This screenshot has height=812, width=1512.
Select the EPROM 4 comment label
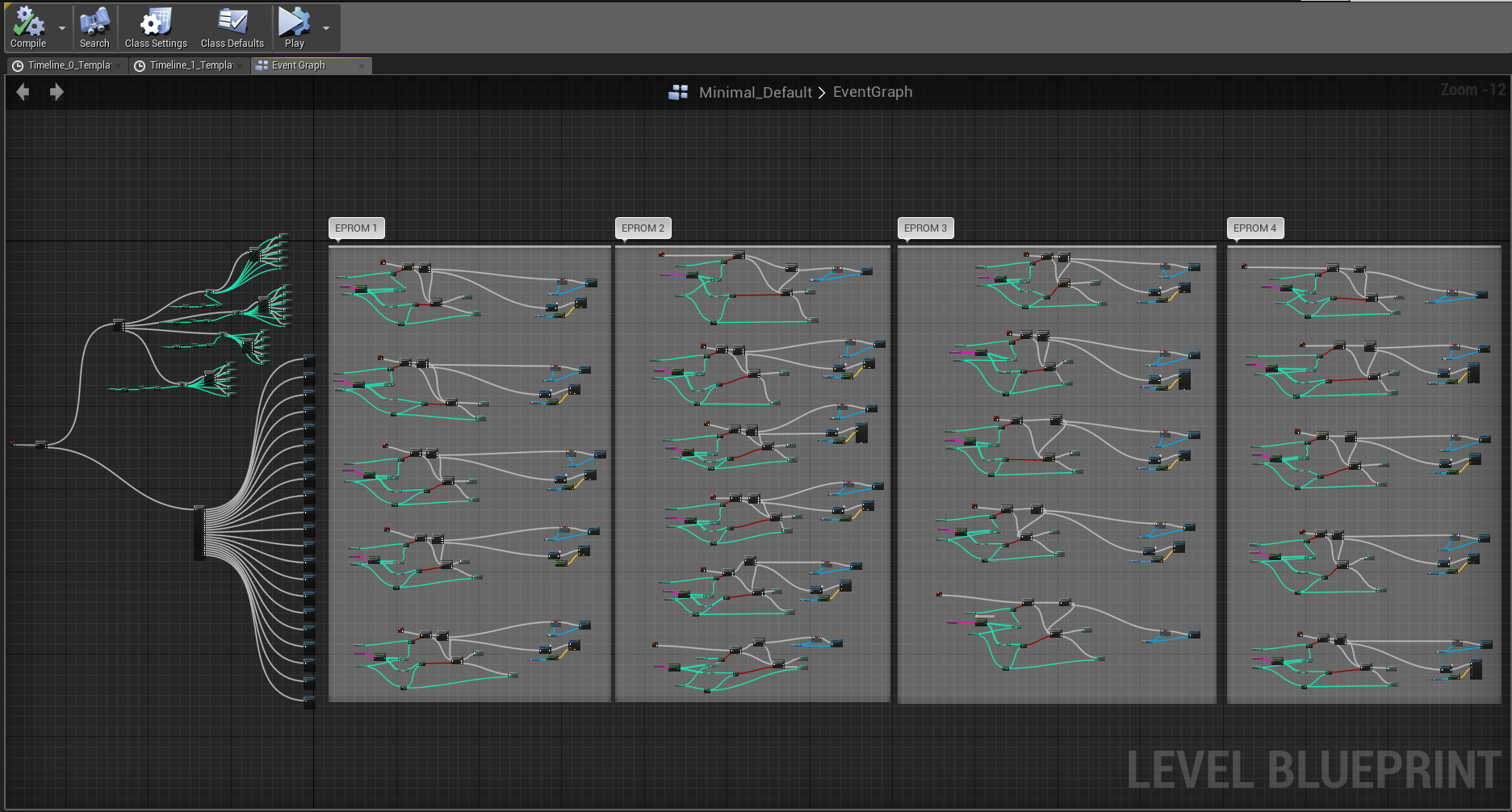[1254, 228]
